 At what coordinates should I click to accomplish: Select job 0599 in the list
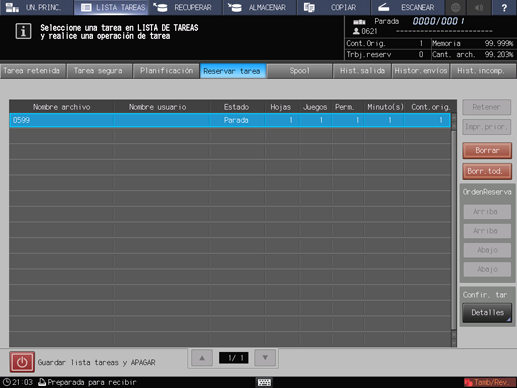pyautogui.click(x=230, y=120)
